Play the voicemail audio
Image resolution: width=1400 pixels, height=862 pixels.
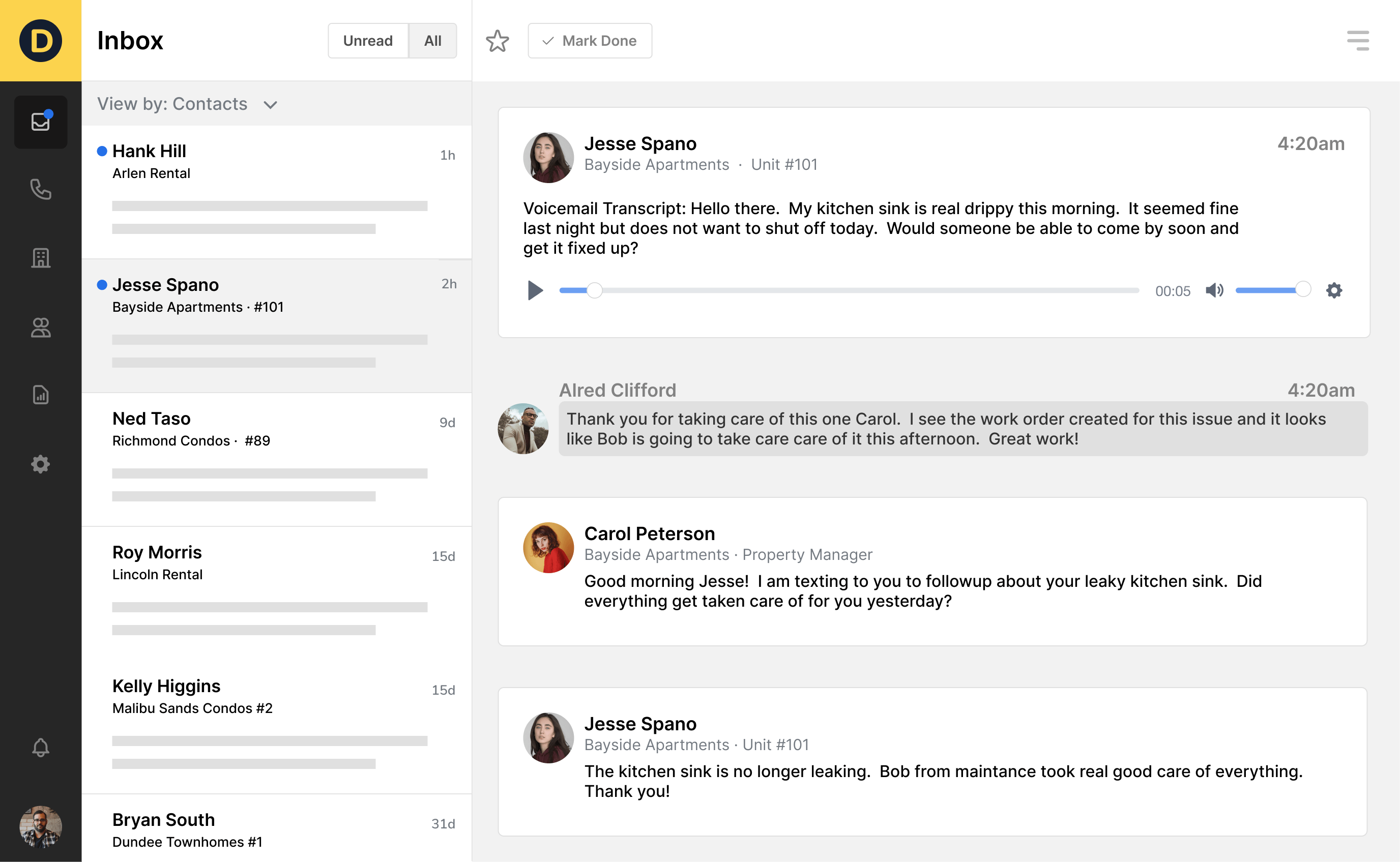pyautogui.click(x=535, y=291)
